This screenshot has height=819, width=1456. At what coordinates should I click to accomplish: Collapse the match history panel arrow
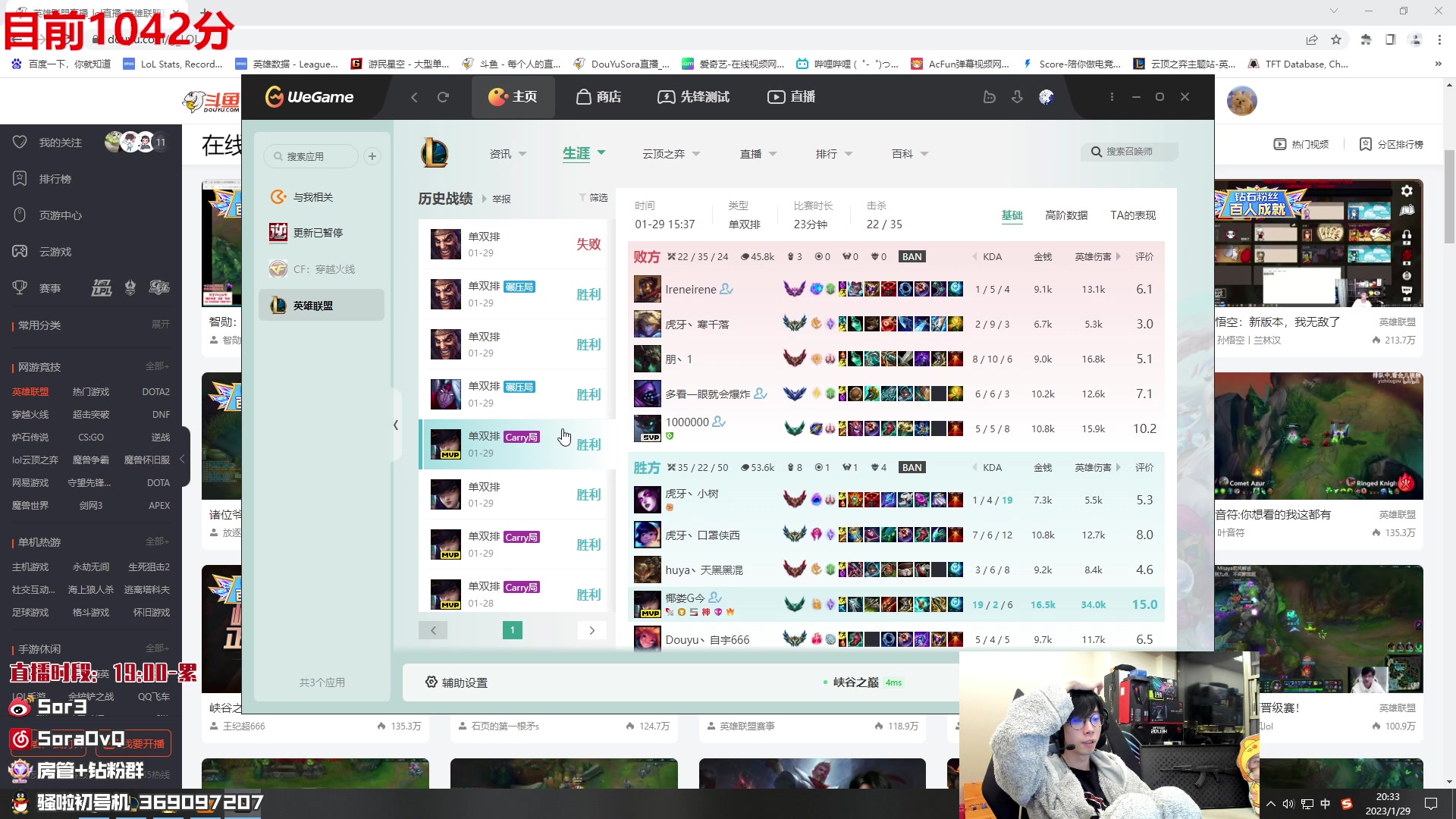tap(396, 425)
